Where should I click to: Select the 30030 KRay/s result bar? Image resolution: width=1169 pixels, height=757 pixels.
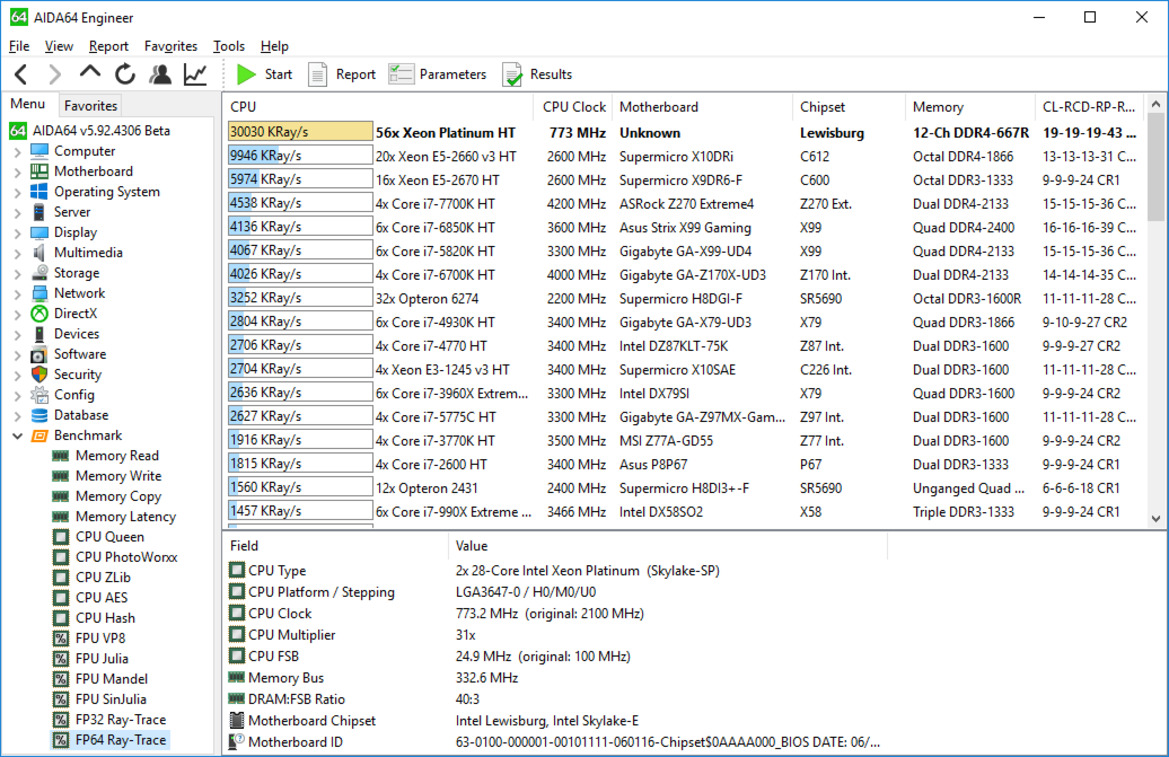click(x=300, y=131)
